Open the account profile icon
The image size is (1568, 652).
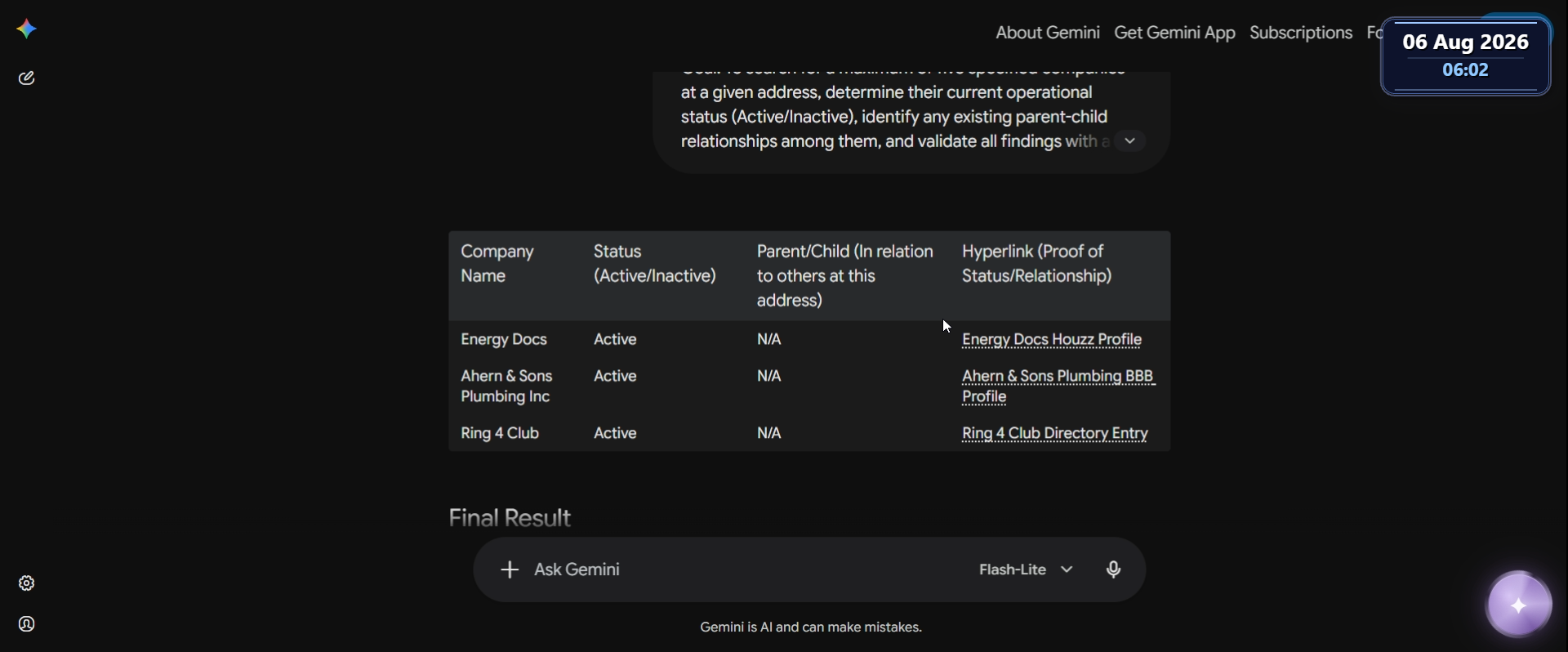[27, 624]
